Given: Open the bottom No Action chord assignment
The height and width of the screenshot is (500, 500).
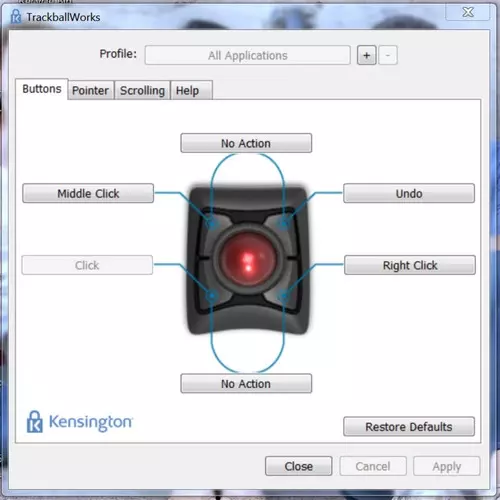Looking at the screenshot, I should pyautogui.click(x=246, y=383).
